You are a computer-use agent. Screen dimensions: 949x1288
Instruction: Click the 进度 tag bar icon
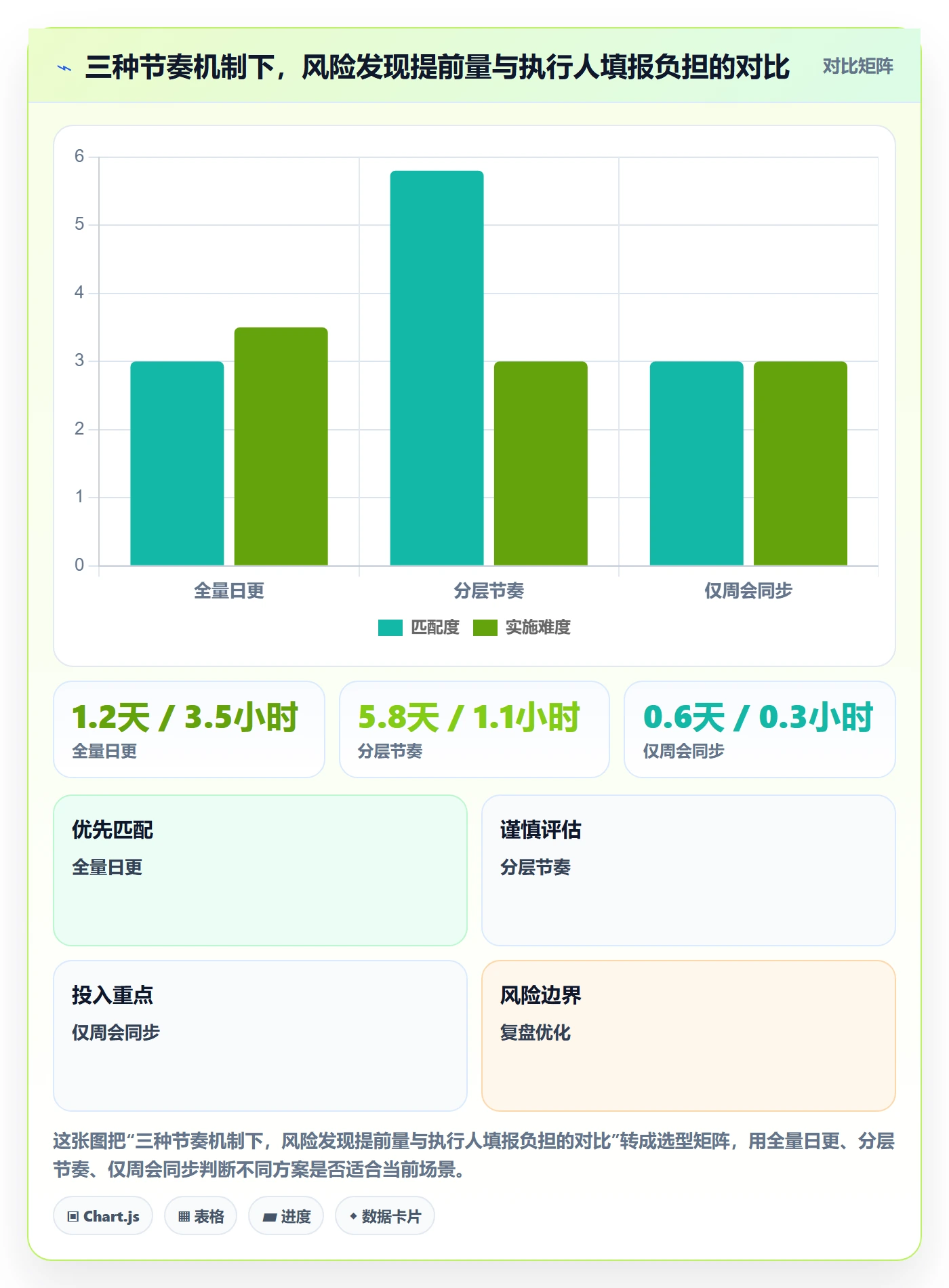270,1217
